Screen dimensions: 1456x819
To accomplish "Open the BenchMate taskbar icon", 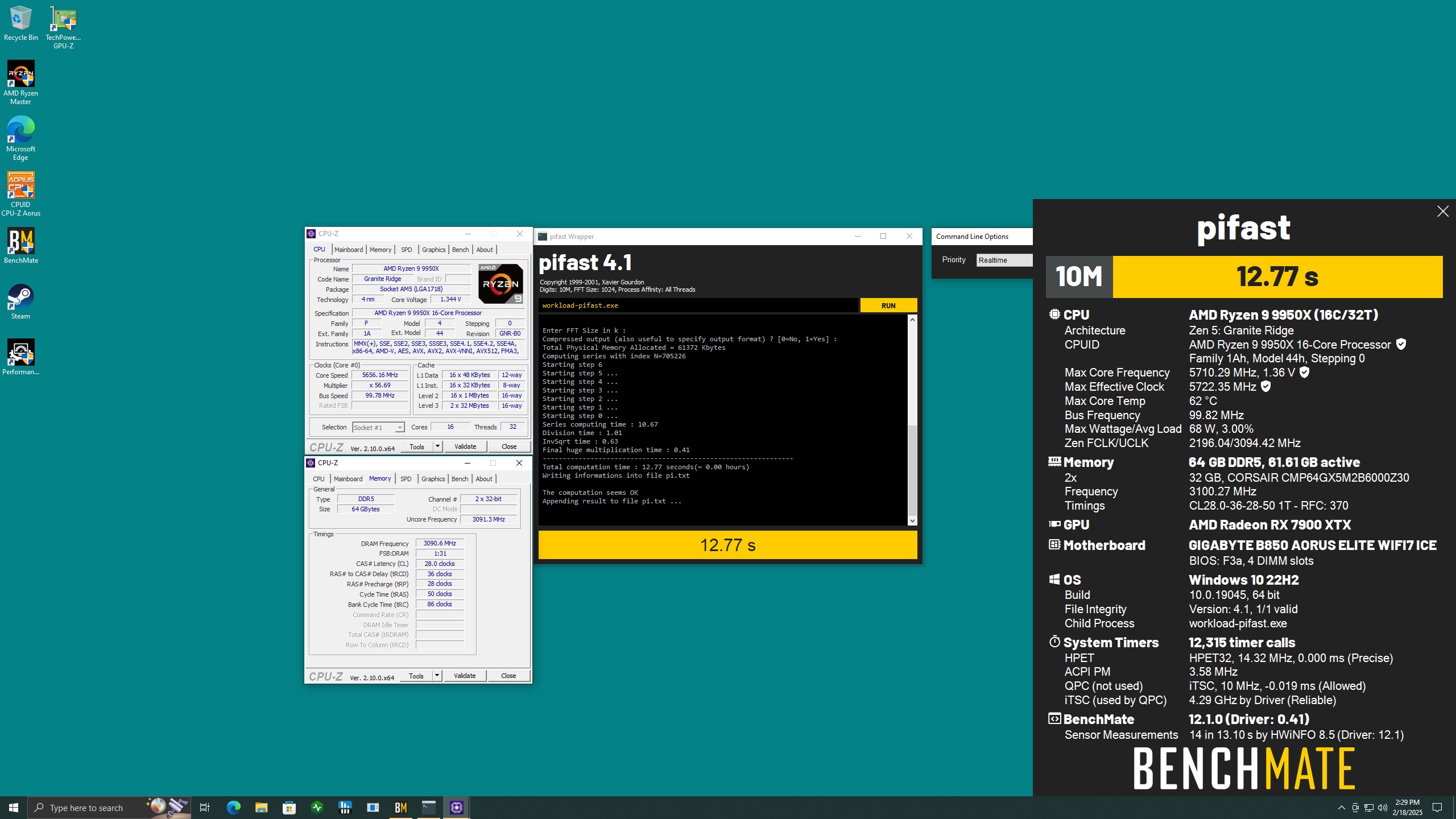I will (x=400, y=808).
